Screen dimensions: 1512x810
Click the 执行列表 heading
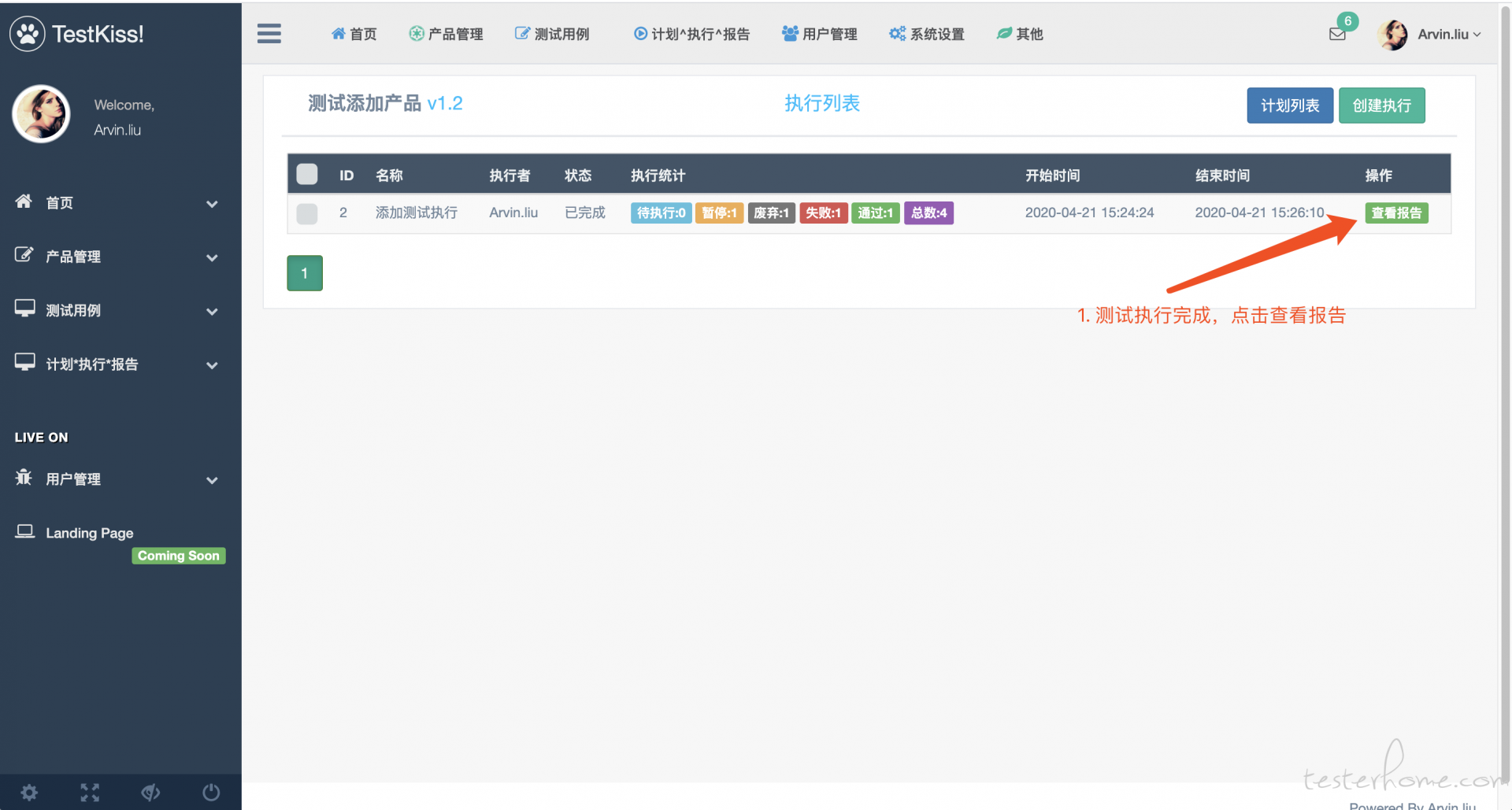tap(822, 103)
